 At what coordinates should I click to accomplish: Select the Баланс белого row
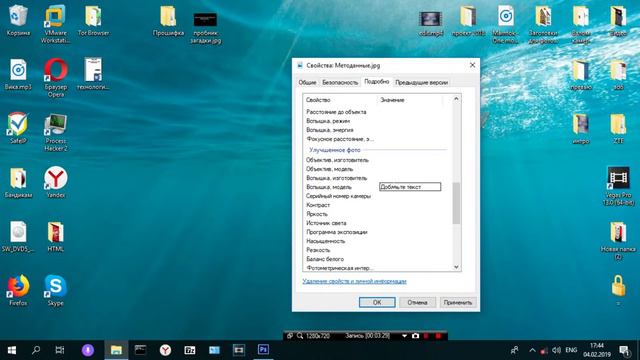tap(378, 259)
